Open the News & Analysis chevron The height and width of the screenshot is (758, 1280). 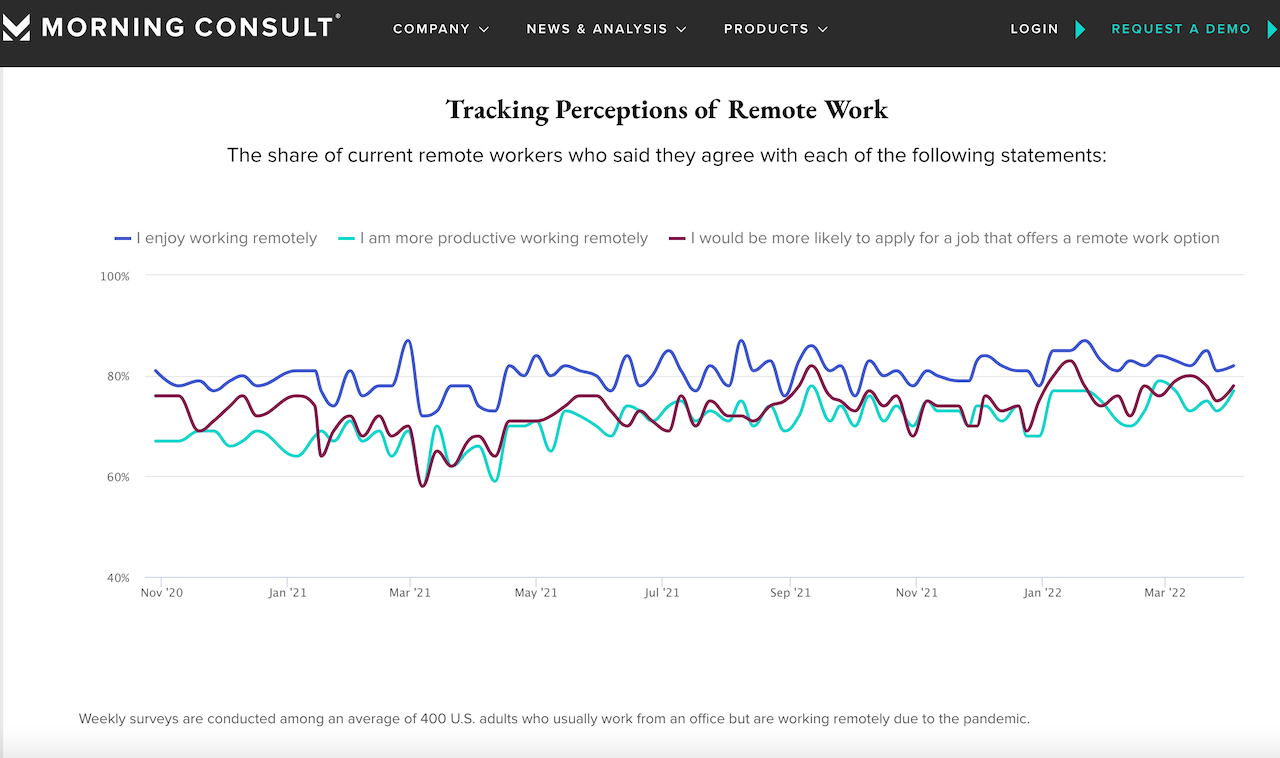[682, 30]
